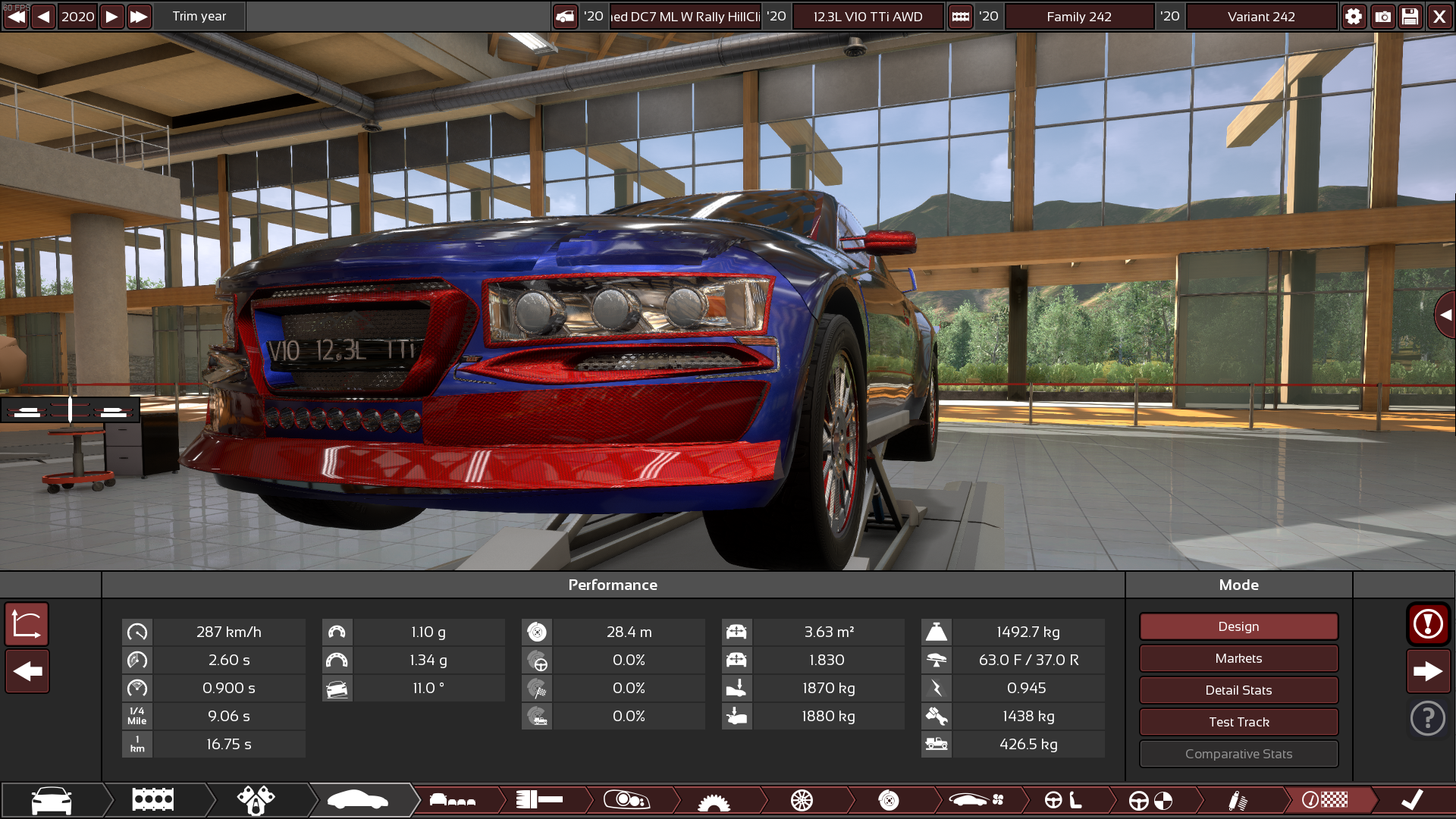Jump forward several trim years with double-right arrow
Viewport: 1456px width, 819px height.
coord(139,16)
